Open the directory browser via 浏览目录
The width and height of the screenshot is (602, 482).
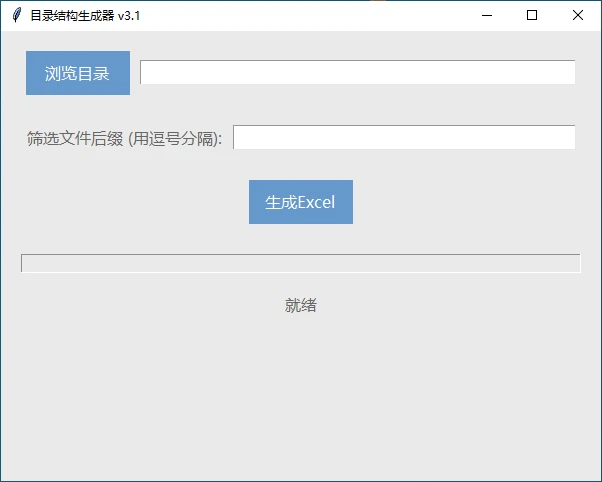(78, 73)
